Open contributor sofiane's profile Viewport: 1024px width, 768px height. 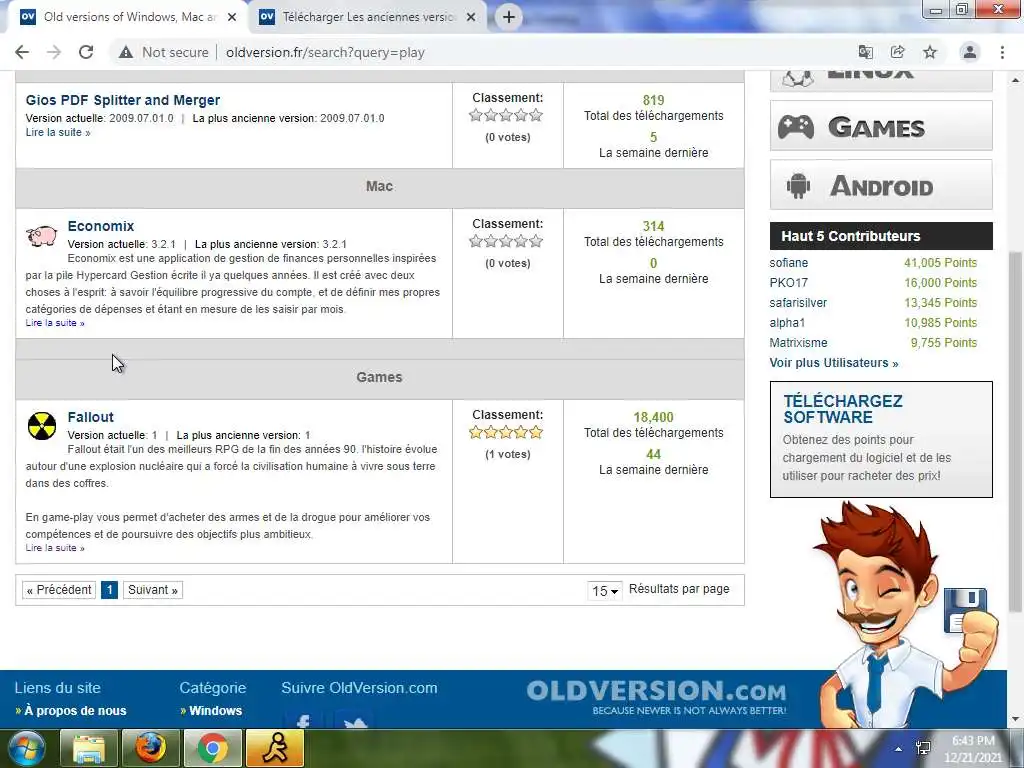pos(789,263)
